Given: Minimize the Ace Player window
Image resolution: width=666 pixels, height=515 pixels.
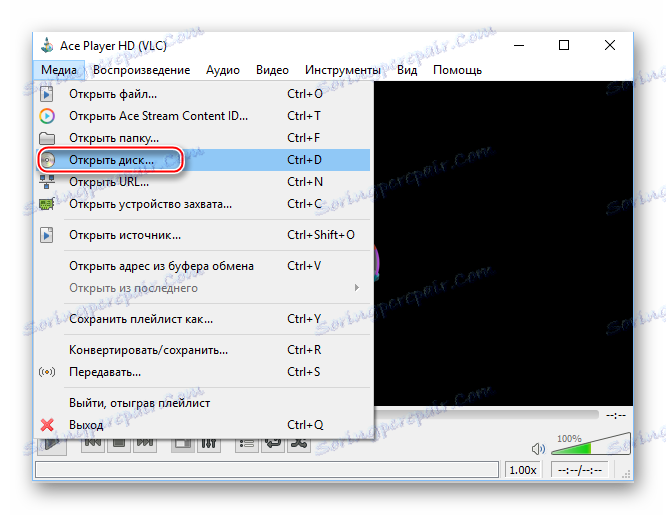Looking at the screenshot, I should 519,45.
